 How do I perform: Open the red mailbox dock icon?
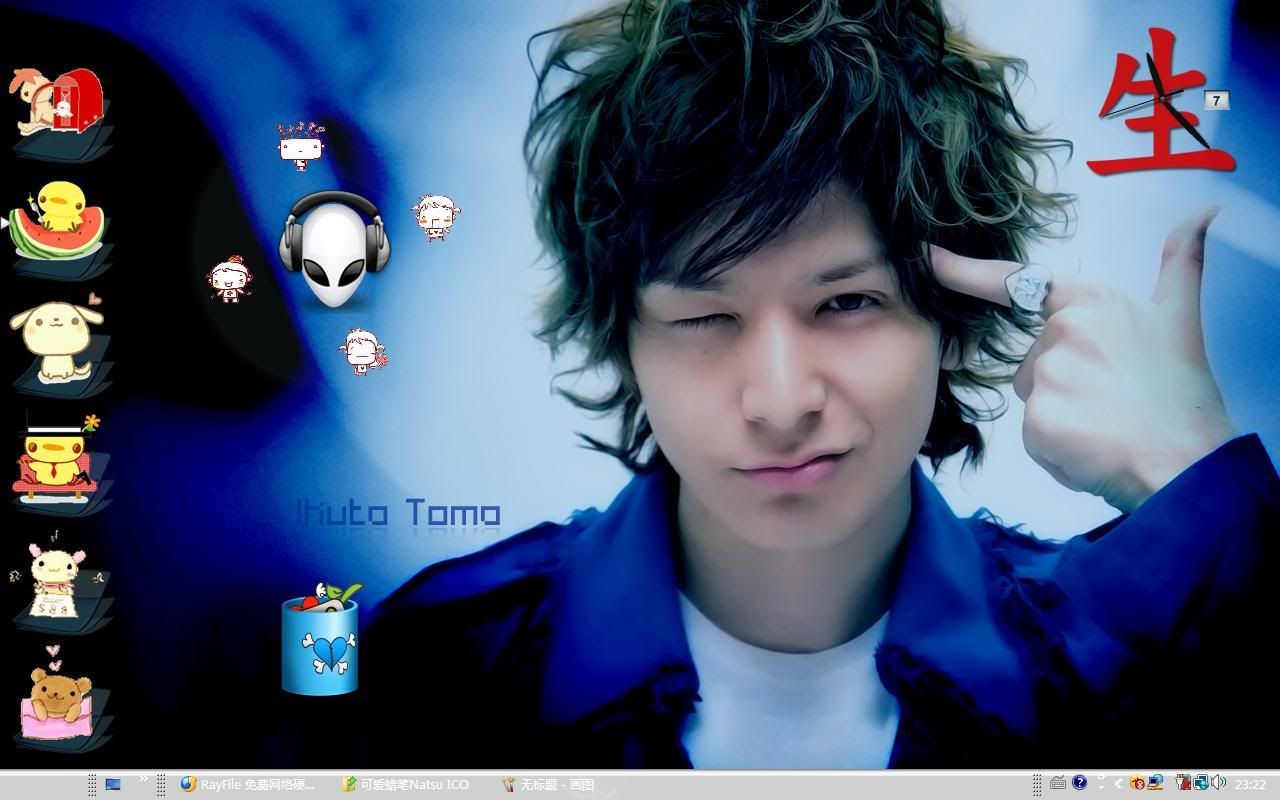(x=58, y=103)
